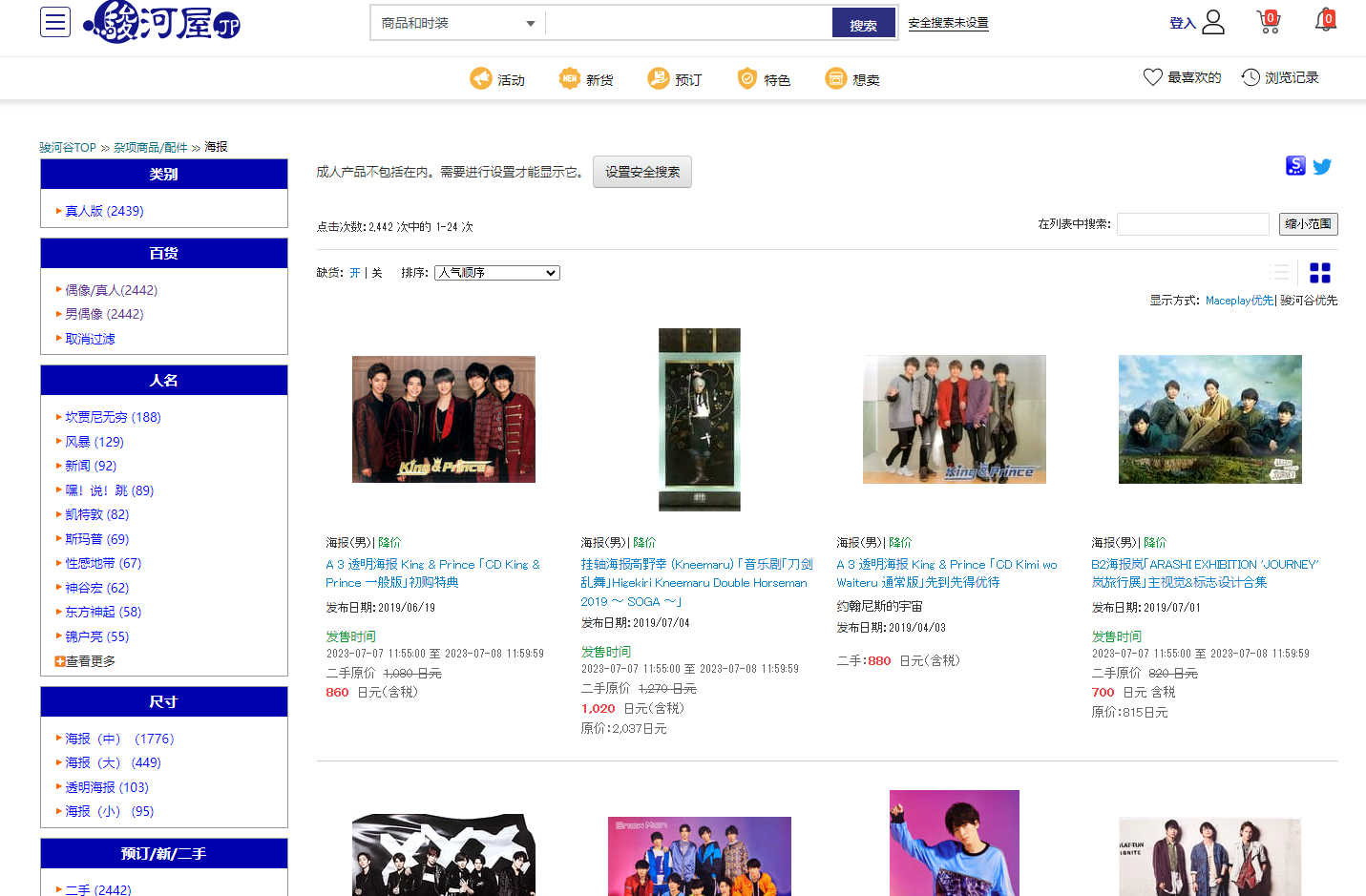Image resolution: width=1366 pixels, height=896 pixels.
Task: Open the hanging scroll Kneemaru poster thumbnail
Action: (x=700, y=420)
